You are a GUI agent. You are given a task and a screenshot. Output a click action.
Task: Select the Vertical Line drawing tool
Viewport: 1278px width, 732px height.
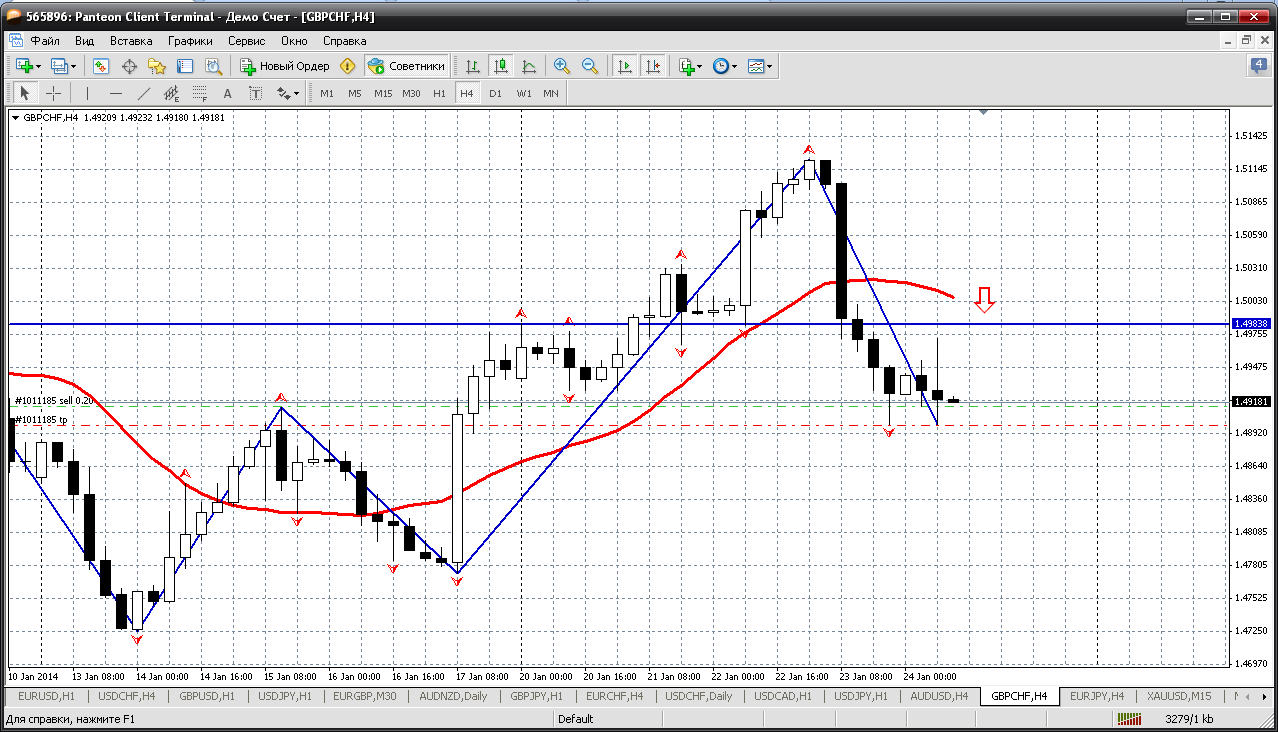point(88,93)
